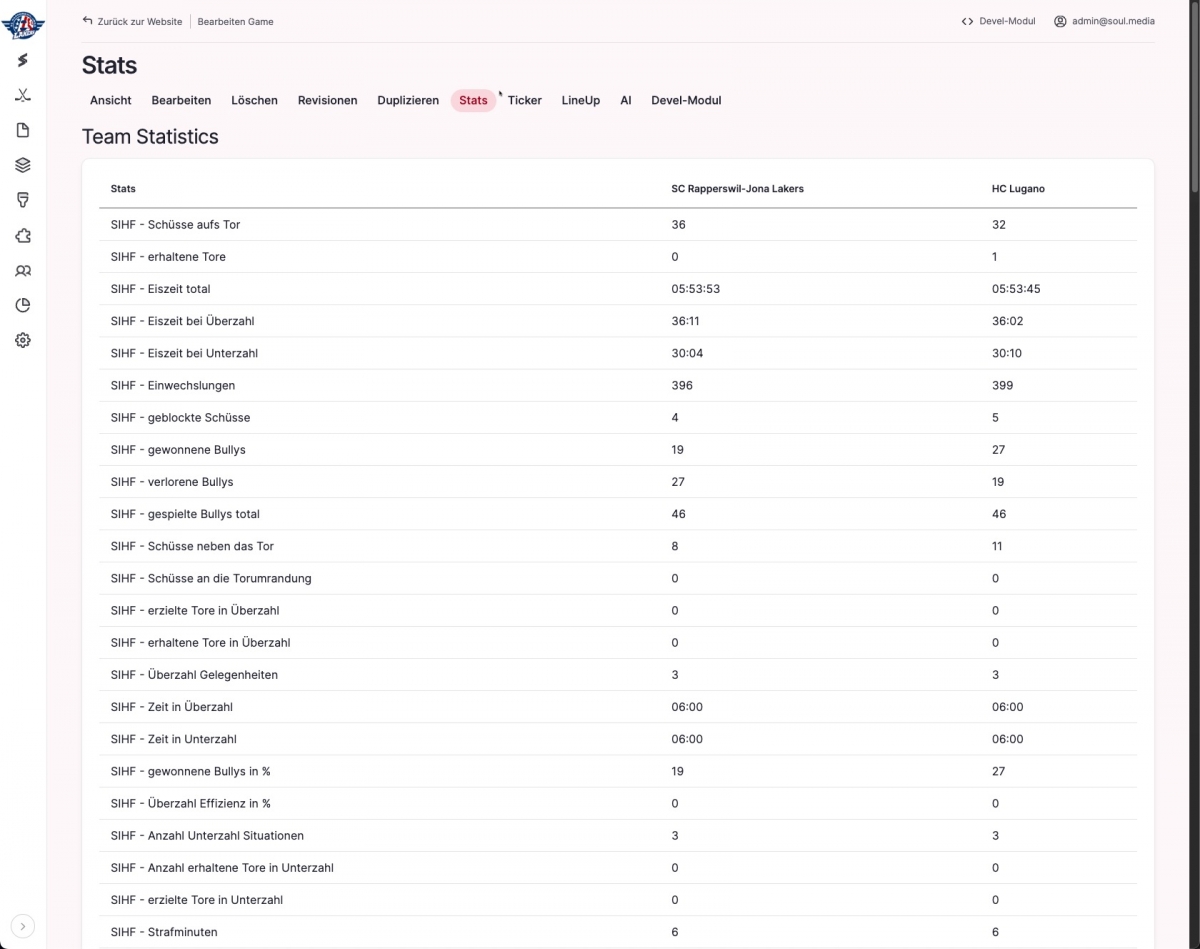Select the 'SIHF - Schüsse aufs Tor' row label
This screenshot has height=949, width=1200.
175,224
